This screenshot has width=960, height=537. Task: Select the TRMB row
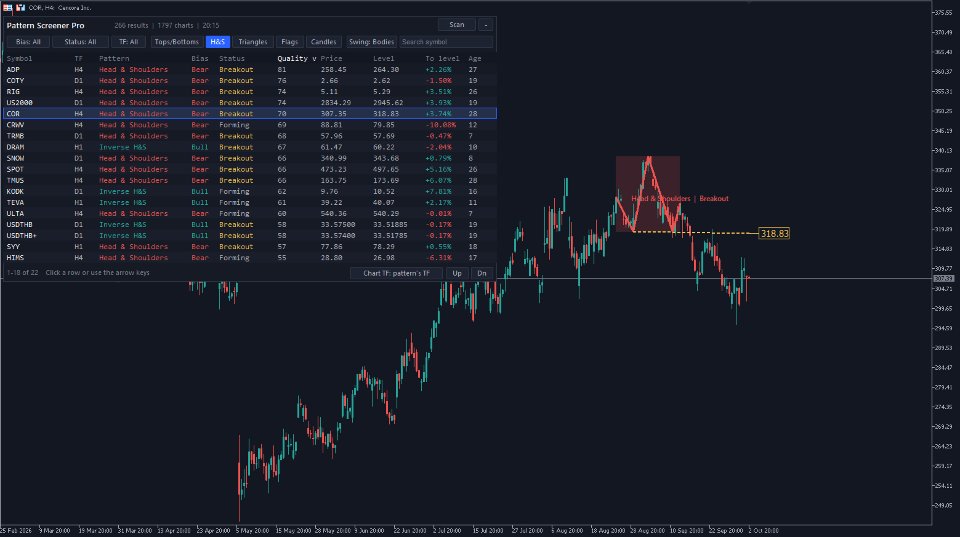coord(250,136)
